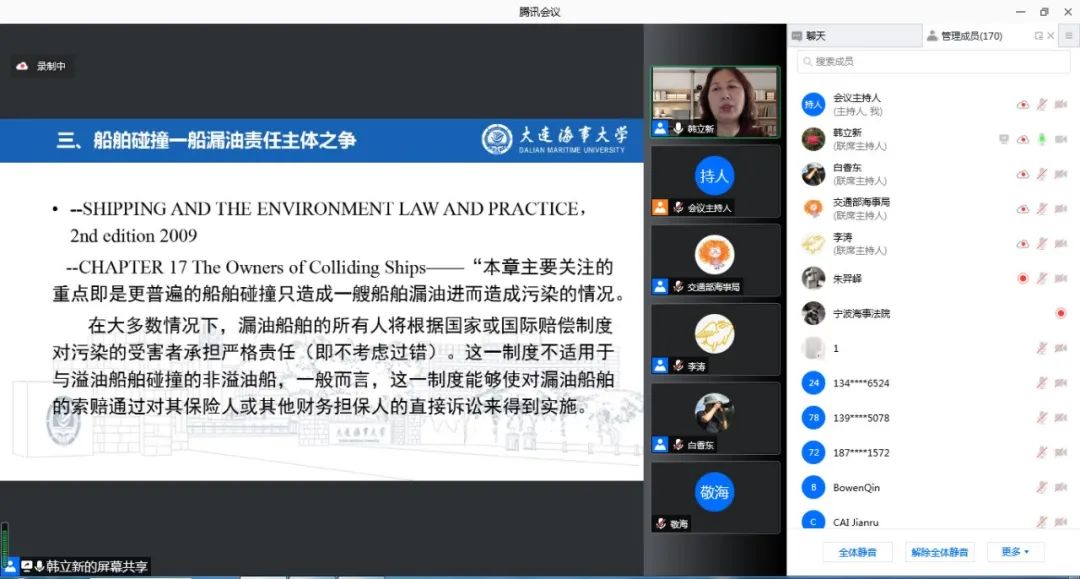Click 朱羿嶂's red recording icon
Screen dimensions: 1080x579
click(1022, 278)
